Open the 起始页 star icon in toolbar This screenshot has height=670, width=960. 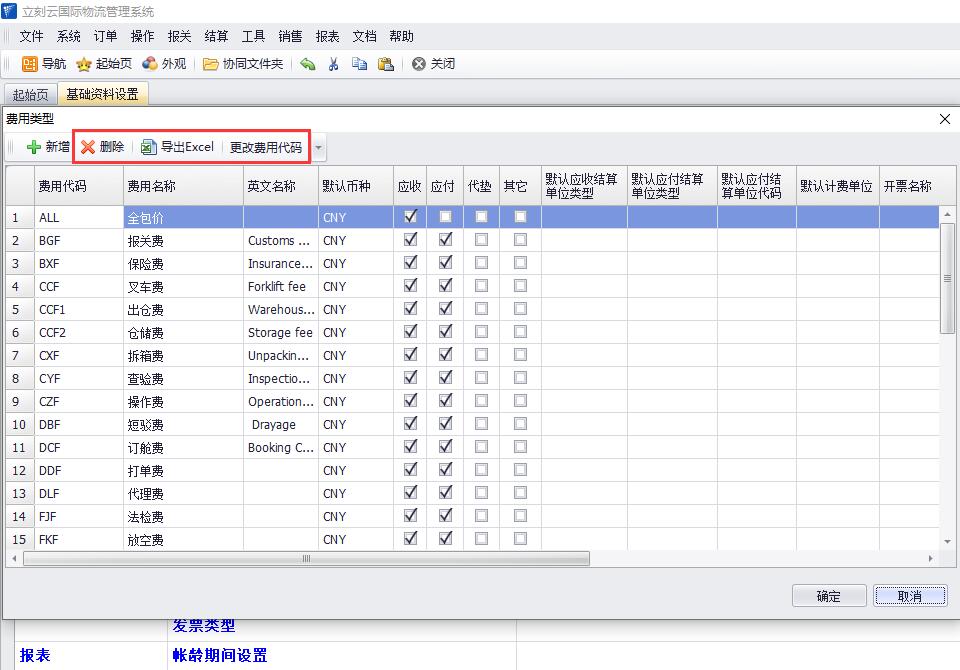pyautogui.click(x=85, y=64)
